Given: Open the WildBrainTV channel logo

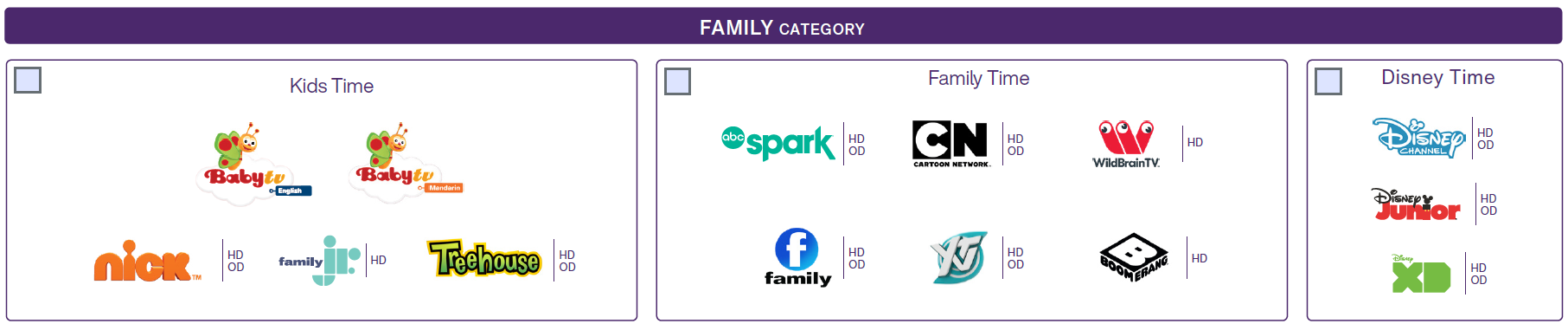Looking at the screenshot, I should pyautogui.click(x=1126, y=144).
